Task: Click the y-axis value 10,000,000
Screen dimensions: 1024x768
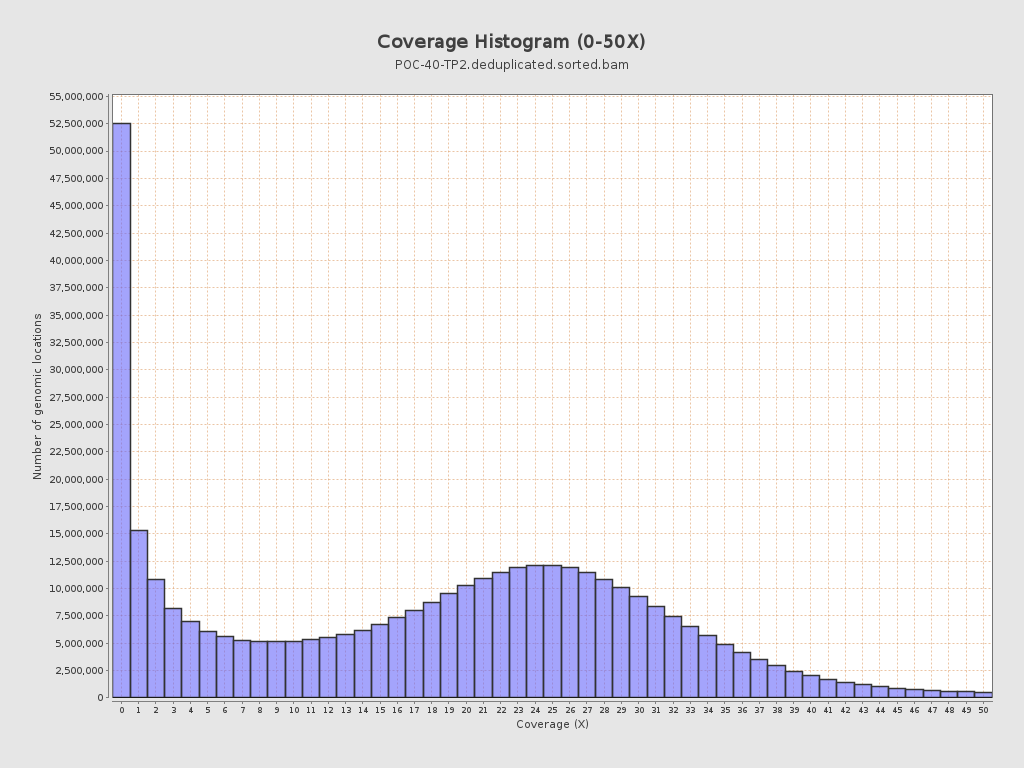Action: (x=76, y=588)
